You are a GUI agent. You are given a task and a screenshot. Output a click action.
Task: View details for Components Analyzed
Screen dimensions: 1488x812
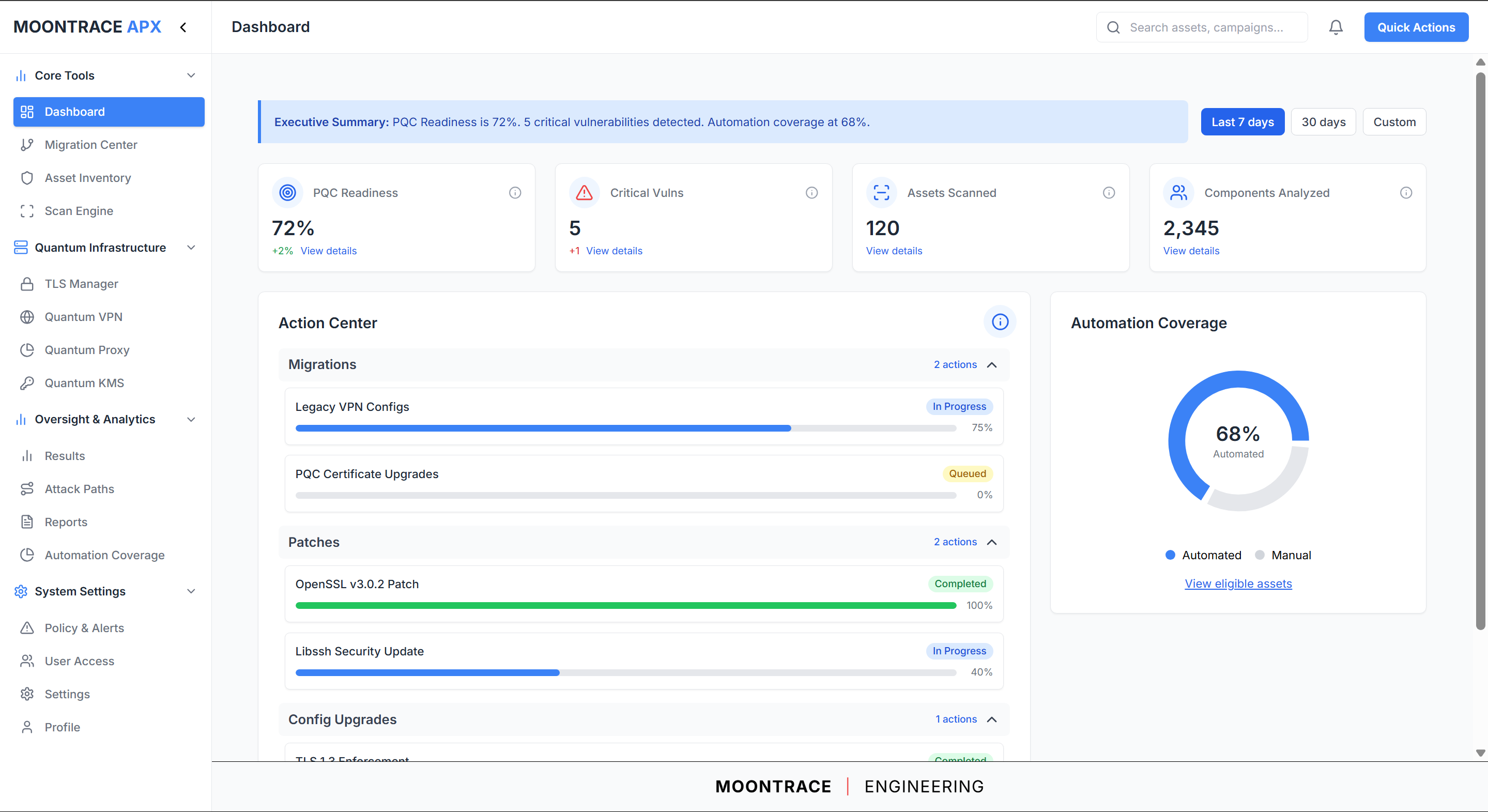click(1191, 251)
